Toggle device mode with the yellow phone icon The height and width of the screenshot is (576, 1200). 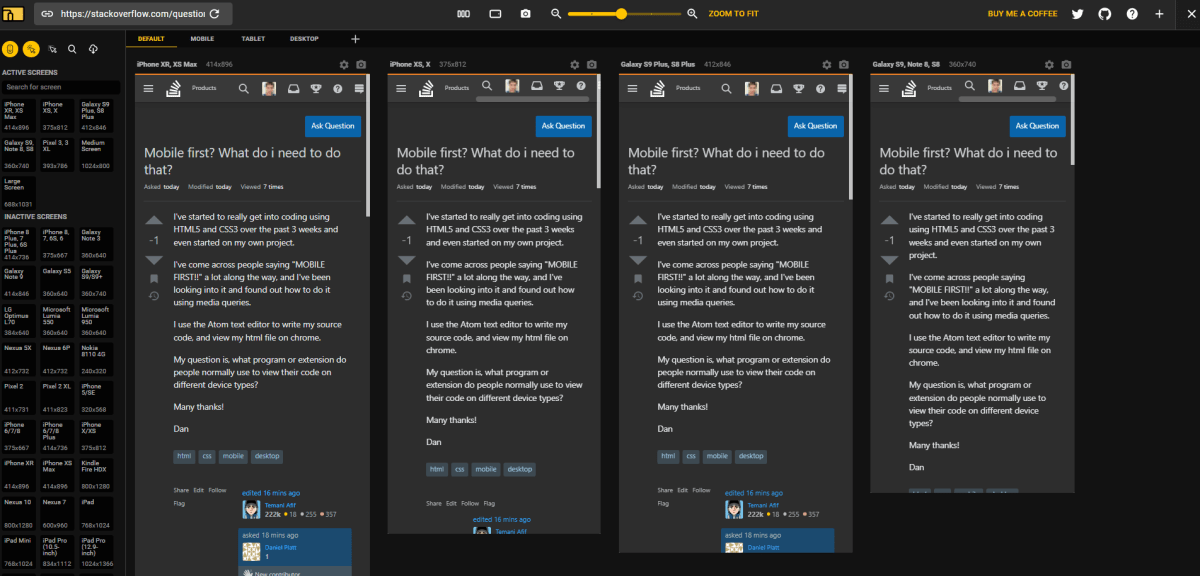(x=10, y=48)
